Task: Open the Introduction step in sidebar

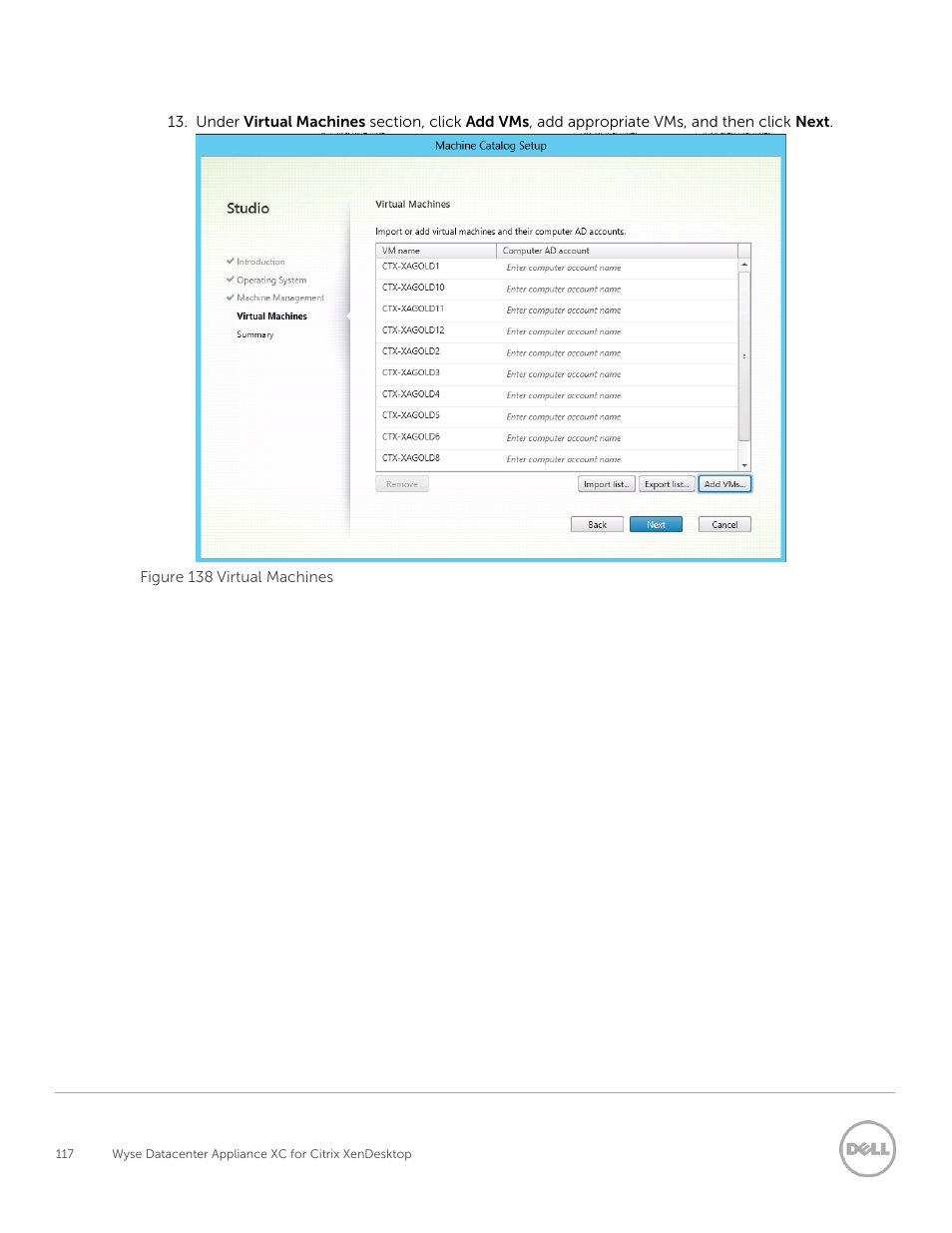Action: pos(260,262)
